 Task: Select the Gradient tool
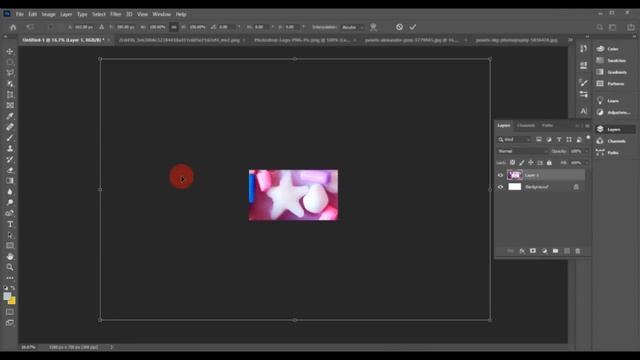tap(10, 181)
